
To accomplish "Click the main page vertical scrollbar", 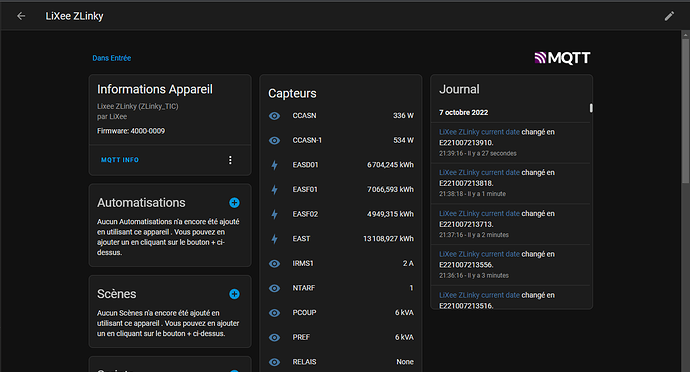I will pyautogui.click(x=685, y=111).
